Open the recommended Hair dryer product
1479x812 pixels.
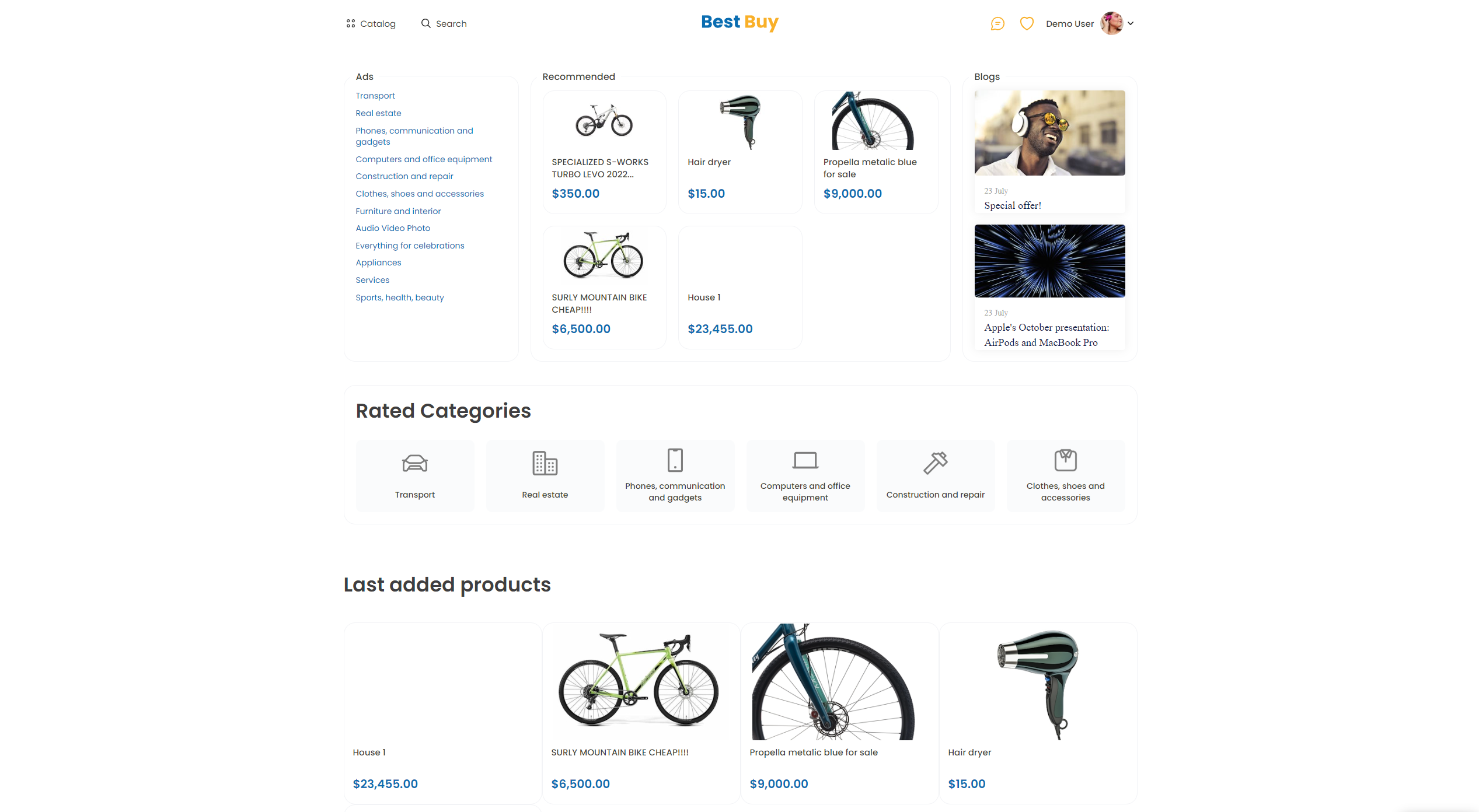pos(740,152)
